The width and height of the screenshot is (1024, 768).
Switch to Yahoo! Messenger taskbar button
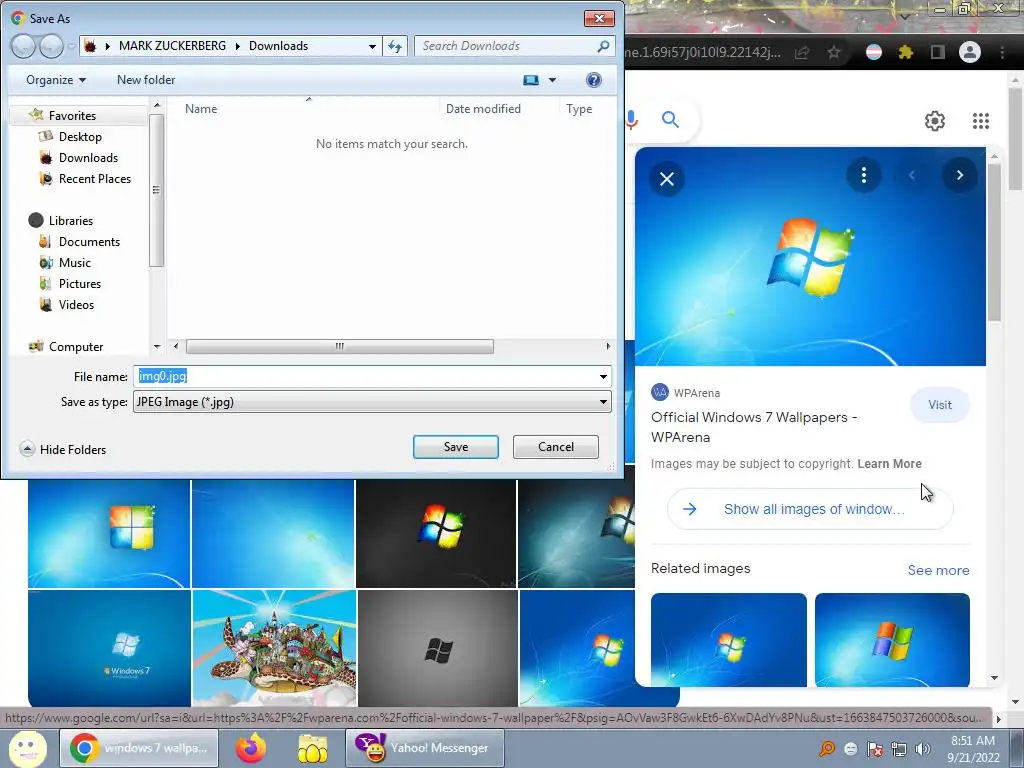coord(424,748)
